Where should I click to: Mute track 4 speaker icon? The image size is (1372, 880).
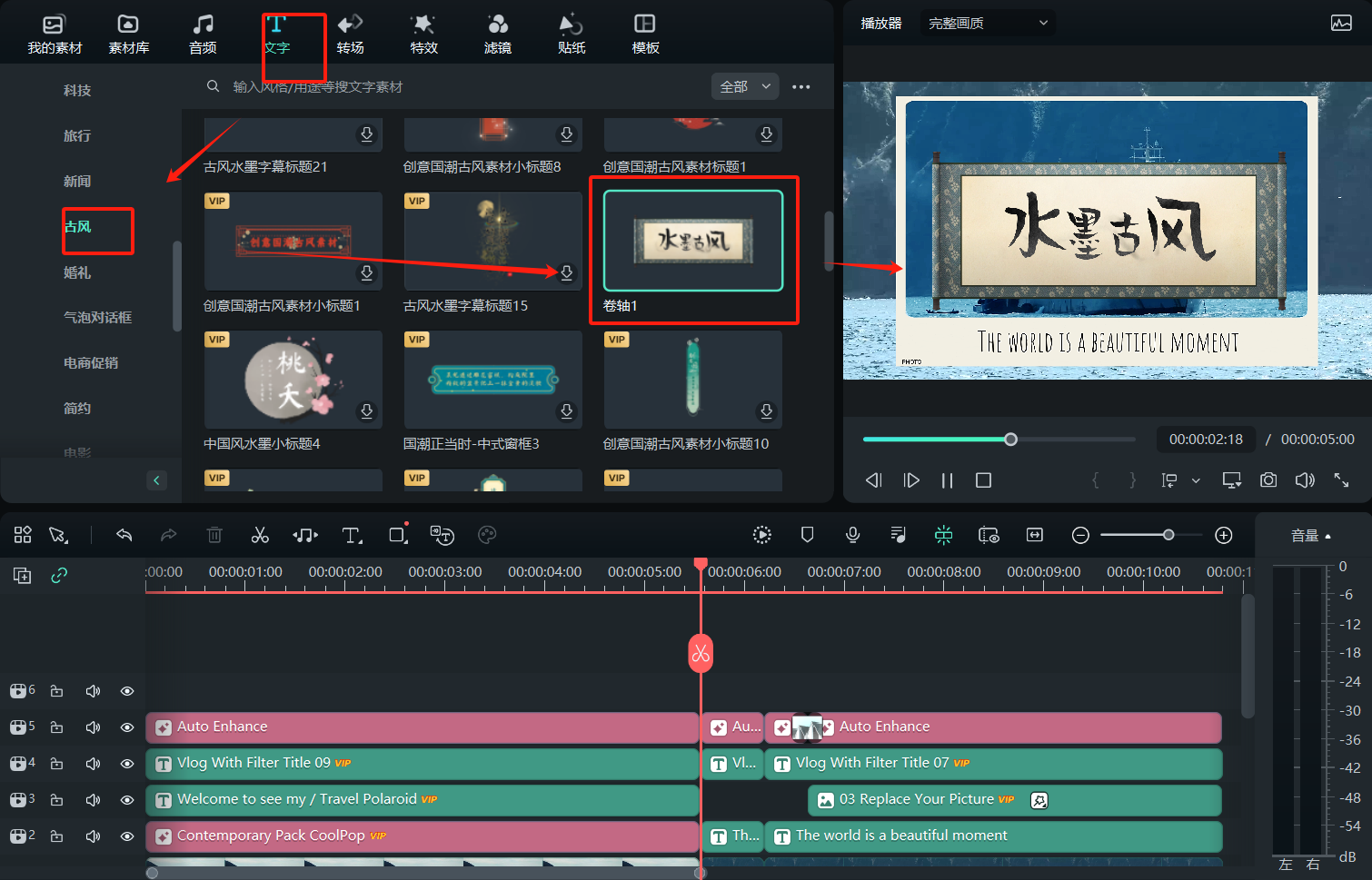pos(93,764)
